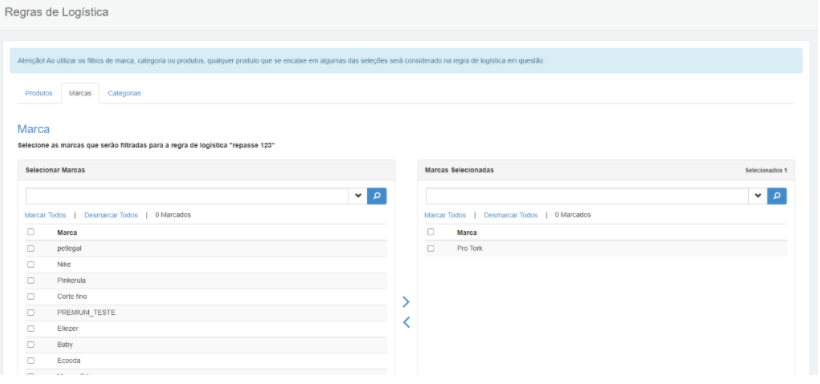This screenshot has height=384, width=820.
Task: Click the Pinkerula brand name
Action: click(x=72, y=280)
